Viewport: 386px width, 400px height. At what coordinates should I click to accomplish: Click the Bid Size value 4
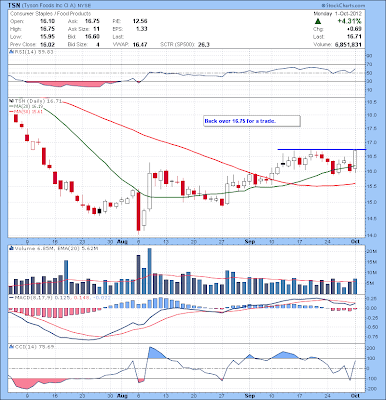point(98,44)
